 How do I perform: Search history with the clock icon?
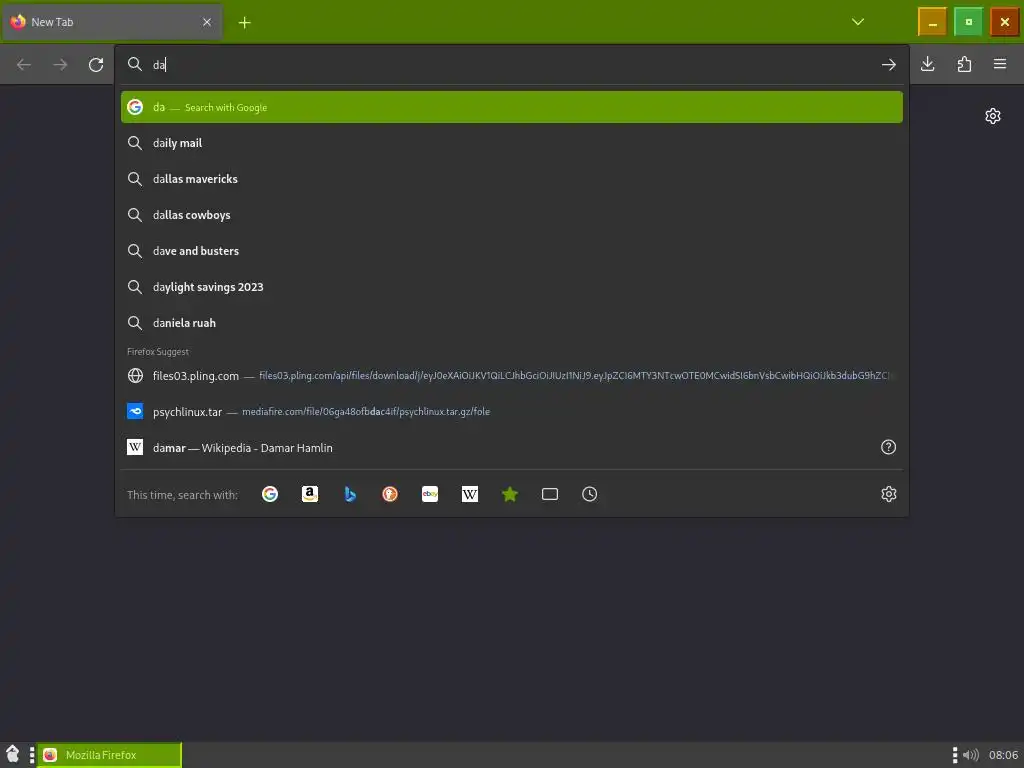coord(590,494)
